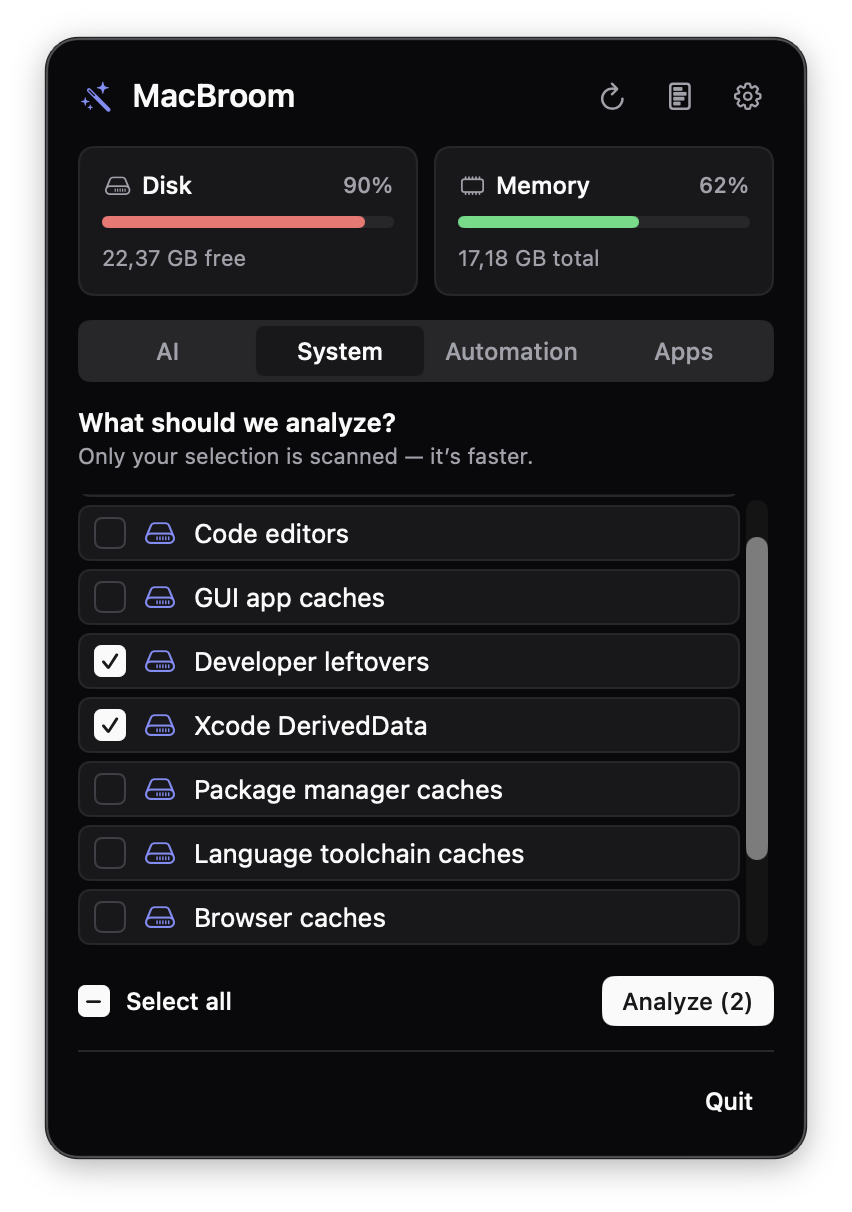
Task: Click the '22,37 GB free' text
Action: pyautogui.click(x=174, y=258)
